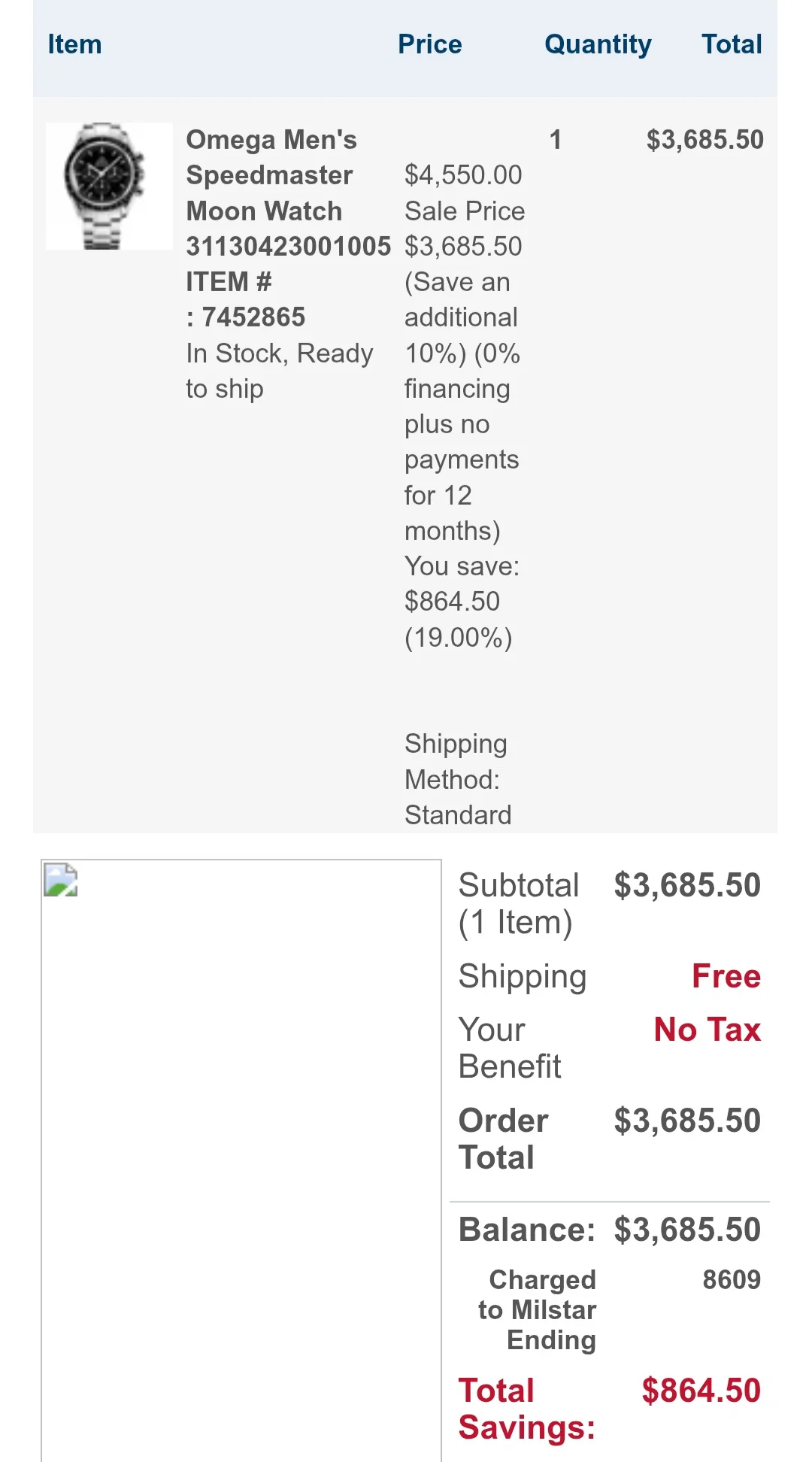The width and height of the screenshot is (812, 1462).
Task: Click the Order Total label
Action: coord(503,1139)
